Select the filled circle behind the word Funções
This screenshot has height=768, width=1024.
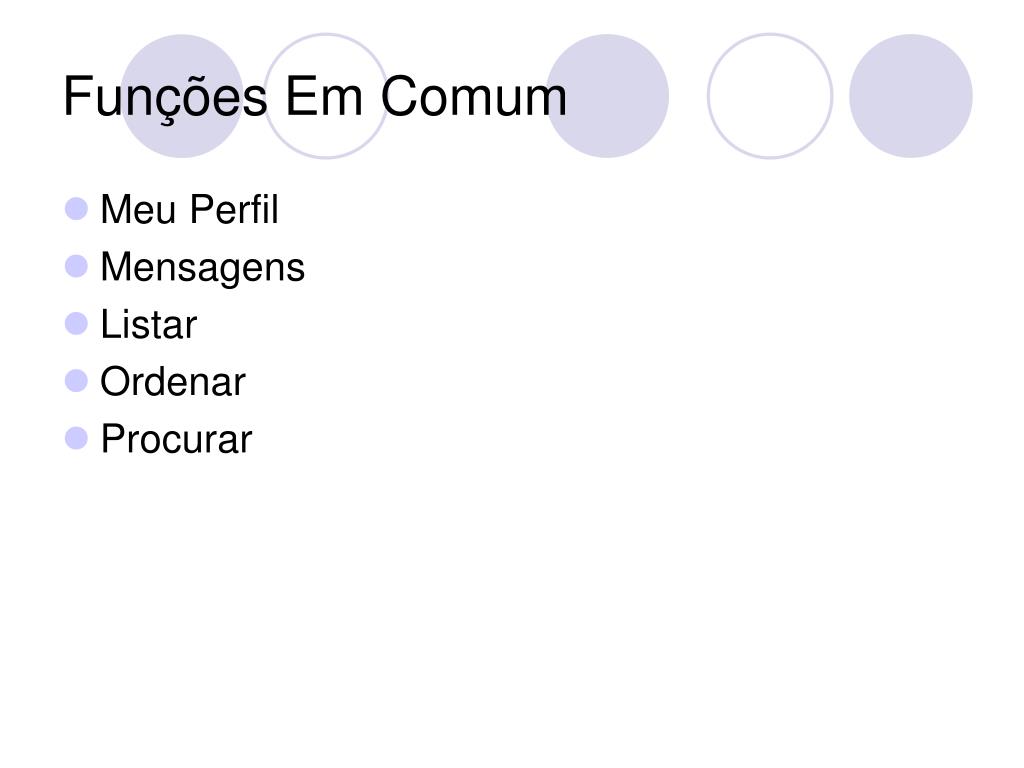click(x=182, y=96)
